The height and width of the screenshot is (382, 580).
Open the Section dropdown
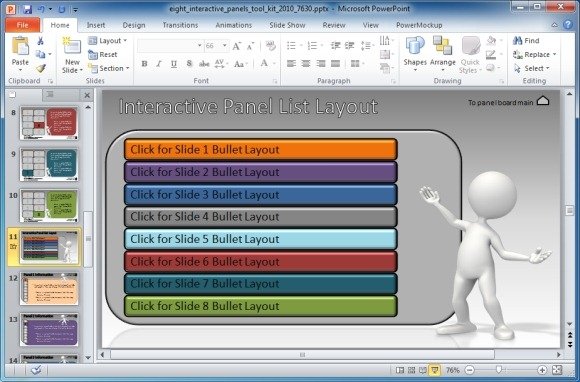pos(109,68)
